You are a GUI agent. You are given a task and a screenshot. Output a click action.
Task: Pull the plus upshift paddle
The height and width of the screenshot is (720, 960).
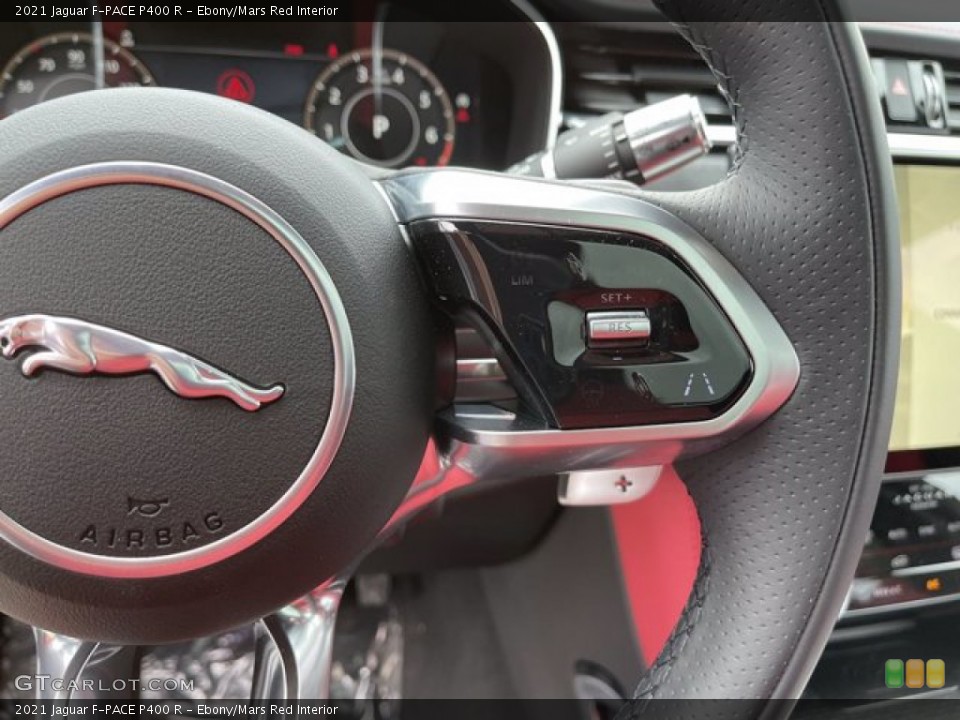coord(609,485)
